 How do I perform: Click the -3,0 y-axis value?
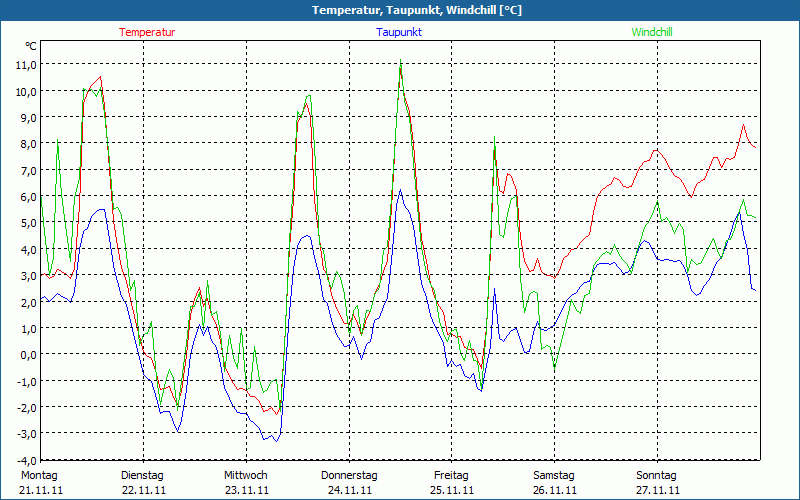point(27,434)
